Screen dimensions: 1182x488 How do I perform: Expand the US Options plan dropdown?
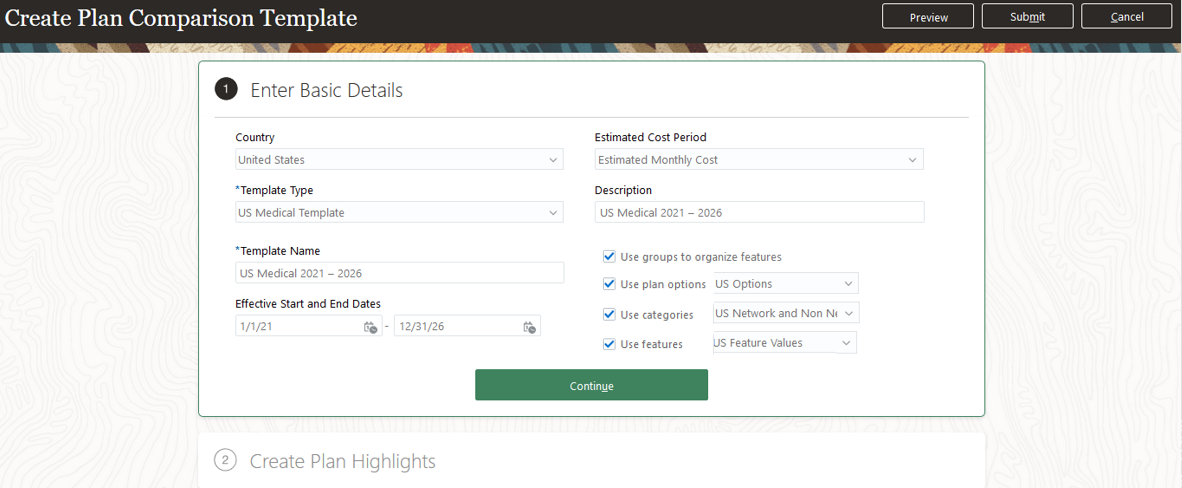848,284
